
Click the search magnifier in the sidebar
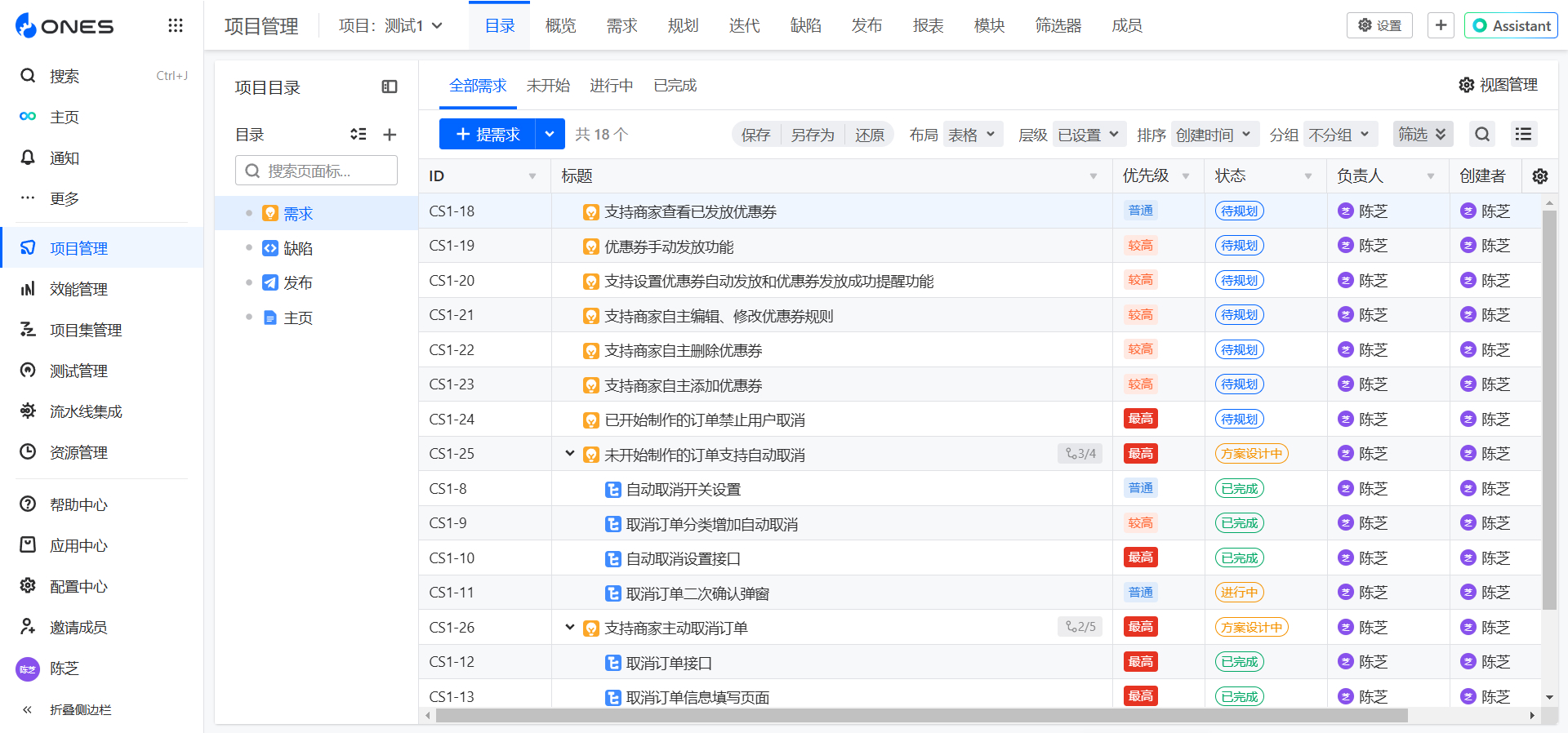click(x=28, y=76)
